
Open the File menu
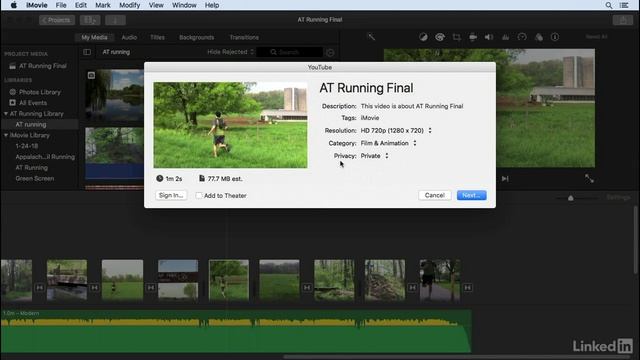[61, 5]
